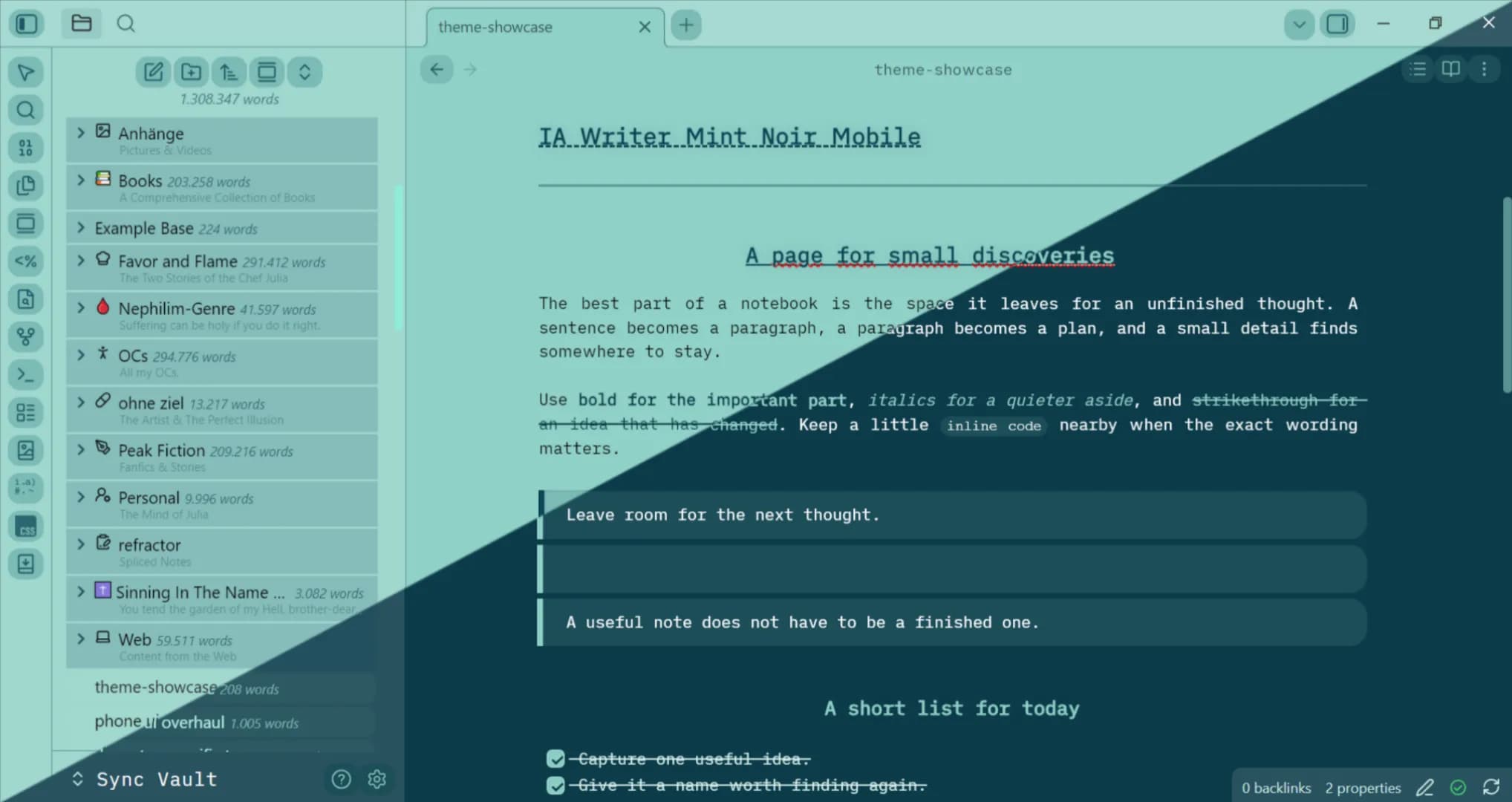Select the Sinning In The Name folder
Screen dimensions: 1512x802
click(x=222, y=599)
